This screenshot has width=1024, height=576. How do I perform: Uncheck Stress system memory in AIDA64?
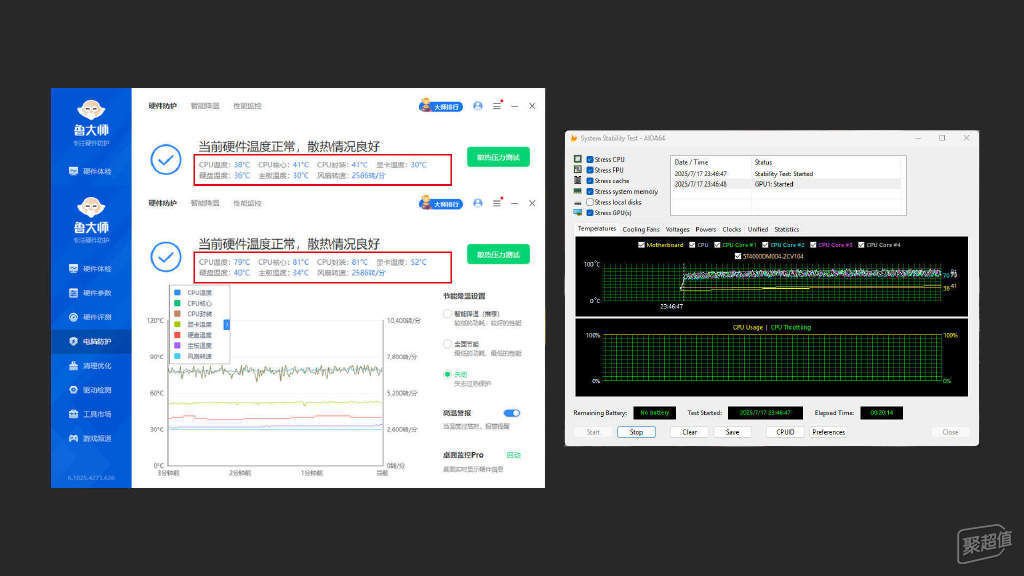(x=590, y=191)
